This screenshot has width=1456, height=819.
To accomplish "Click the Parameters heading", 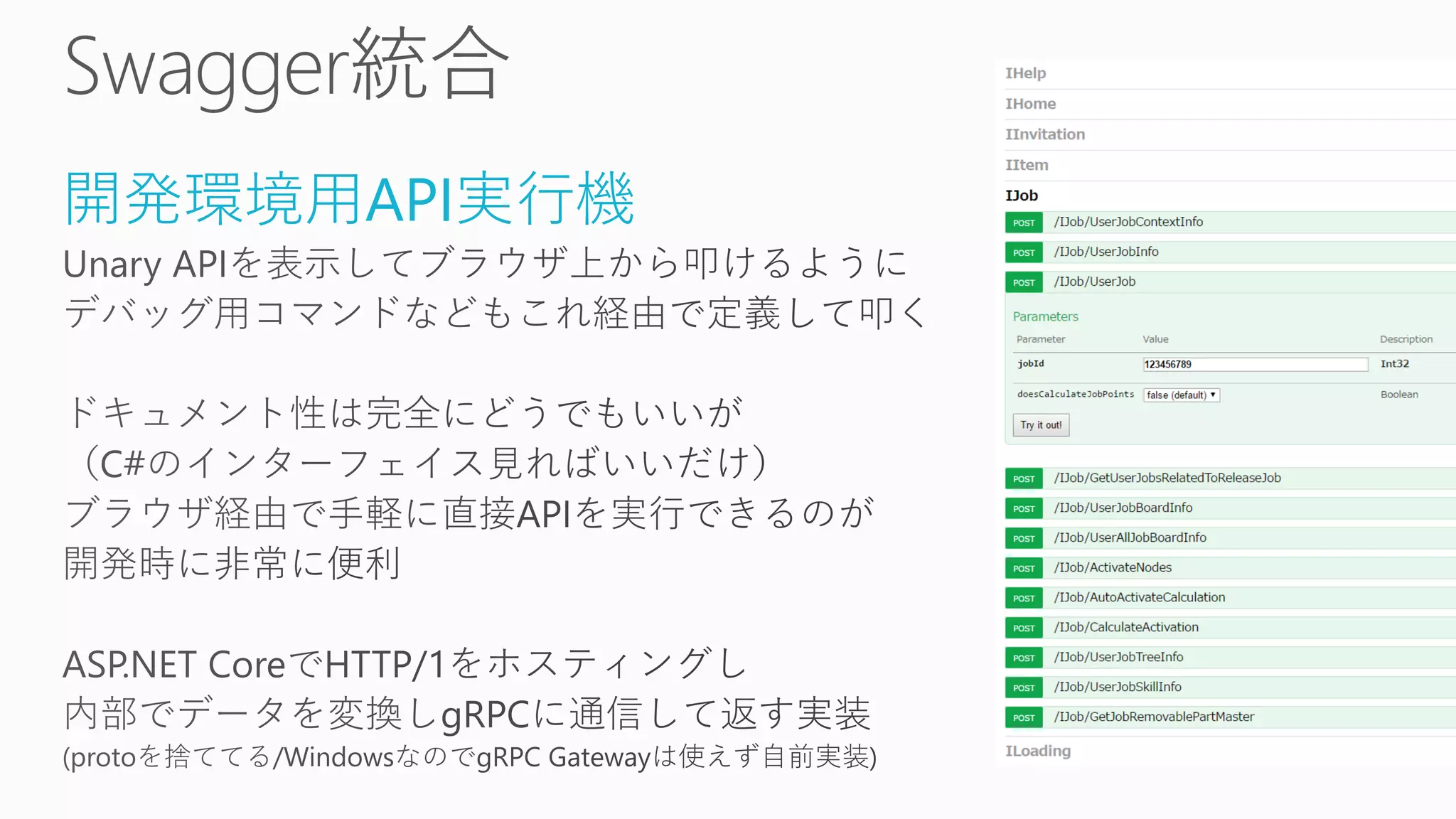I will 1045,316.
